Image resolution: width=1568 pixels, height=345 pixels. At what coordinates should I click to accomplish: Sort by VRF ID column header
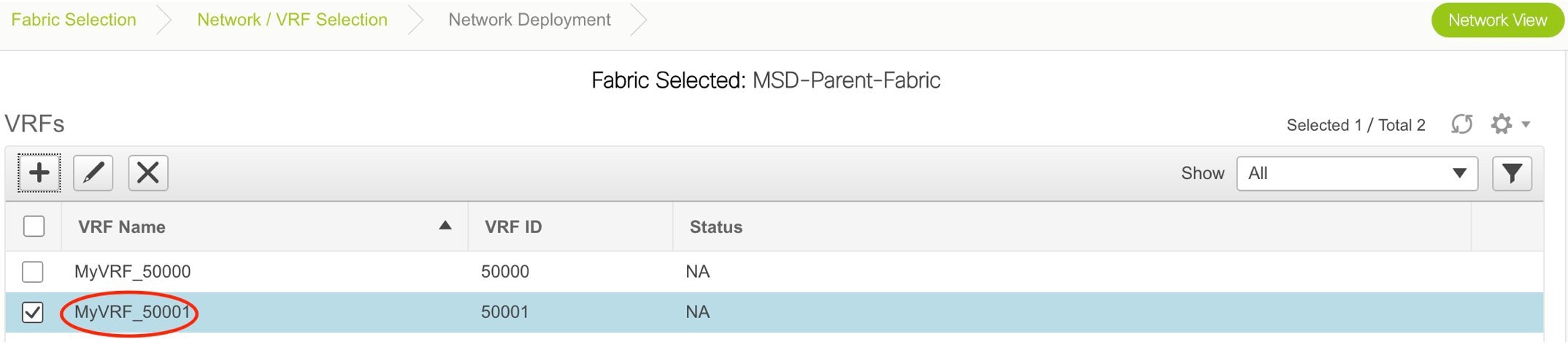tap(513, 227)
